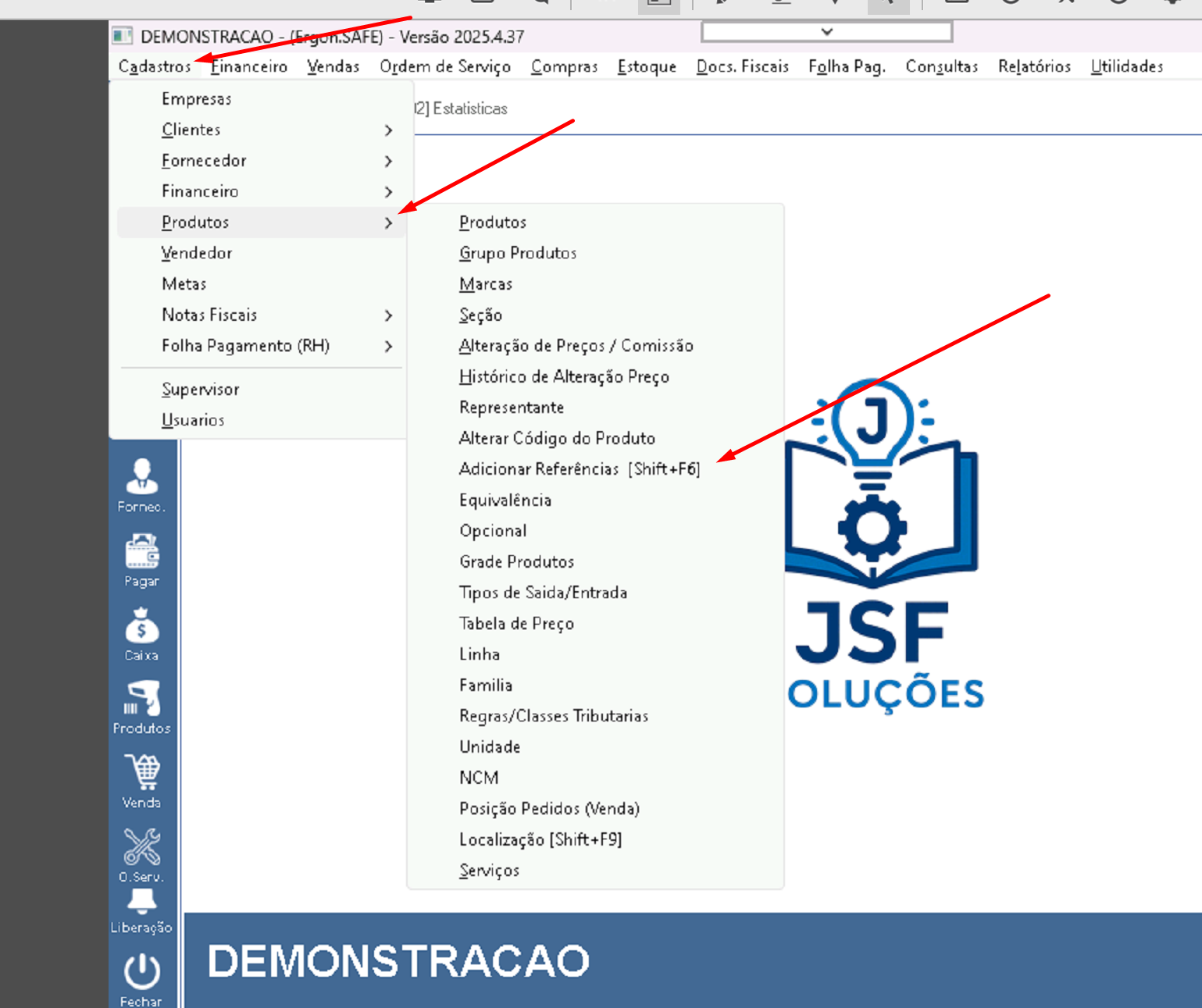Open the Docs. Fiscais menu
The image size is (1202, 1008).
tap(743, 66)
